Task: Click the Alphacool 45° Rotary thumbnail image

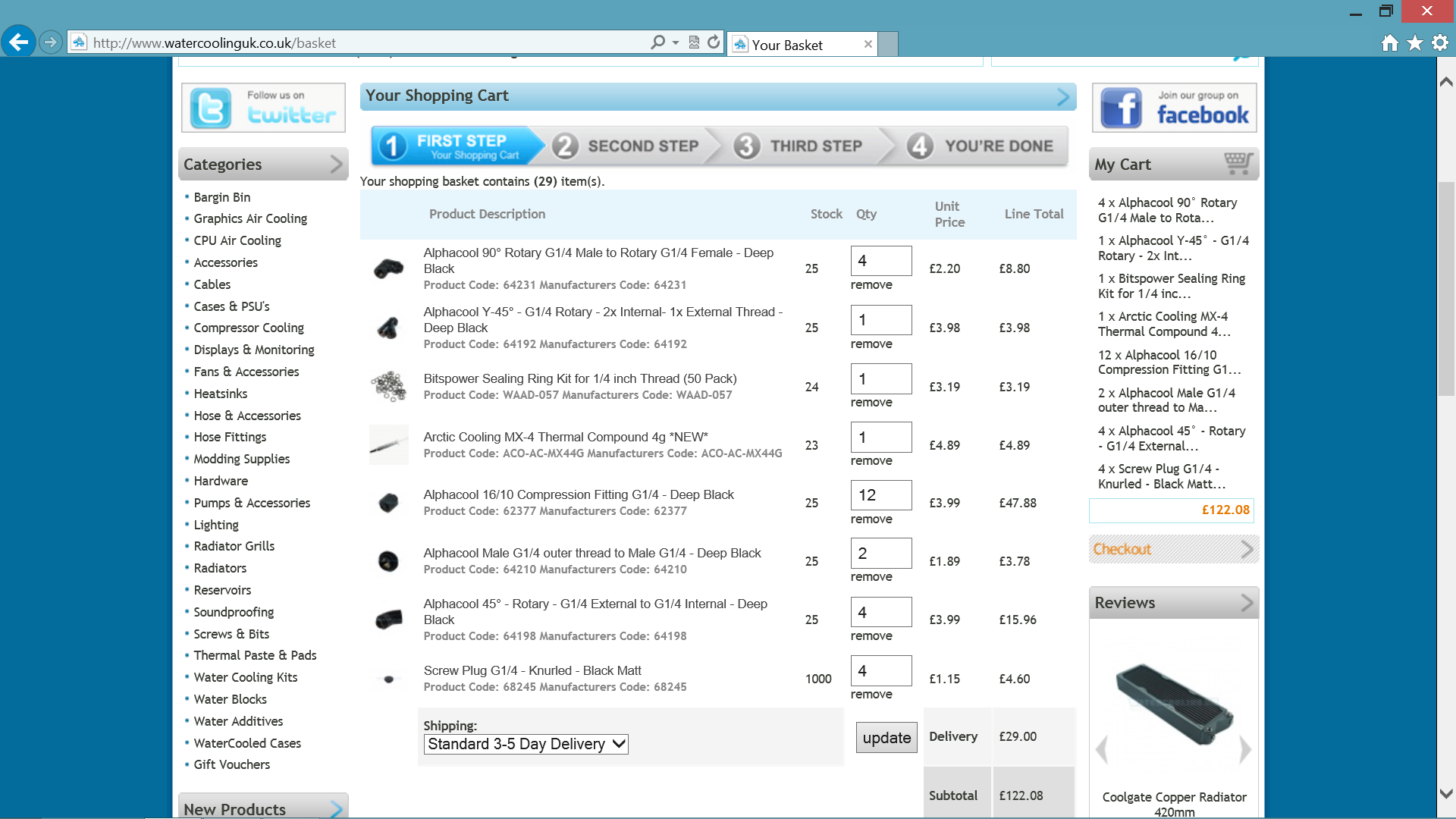Action: tap(389, 620)
